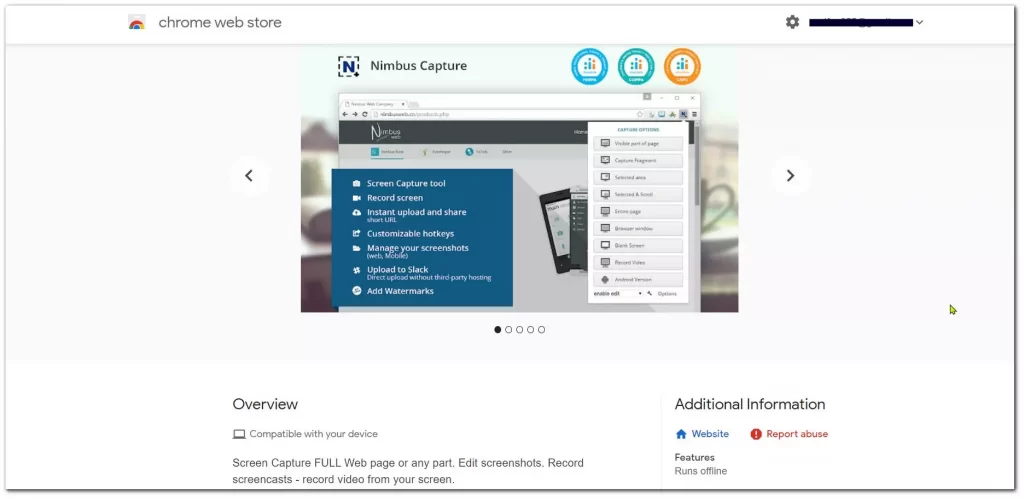
Task: Click 'Compatible with your device' text
Action: click(x=313, y=434)
